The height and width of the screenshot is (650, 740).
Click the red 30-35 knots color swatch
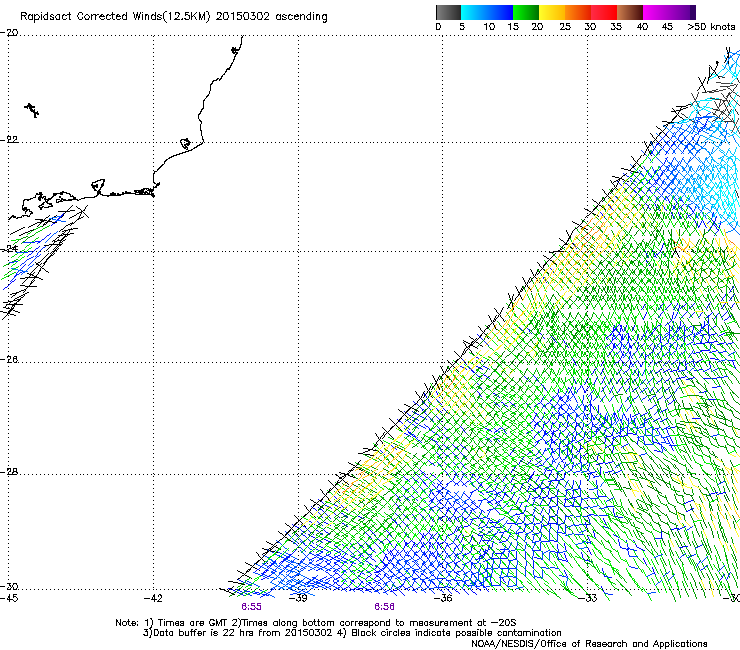click(x=604, y=12)
